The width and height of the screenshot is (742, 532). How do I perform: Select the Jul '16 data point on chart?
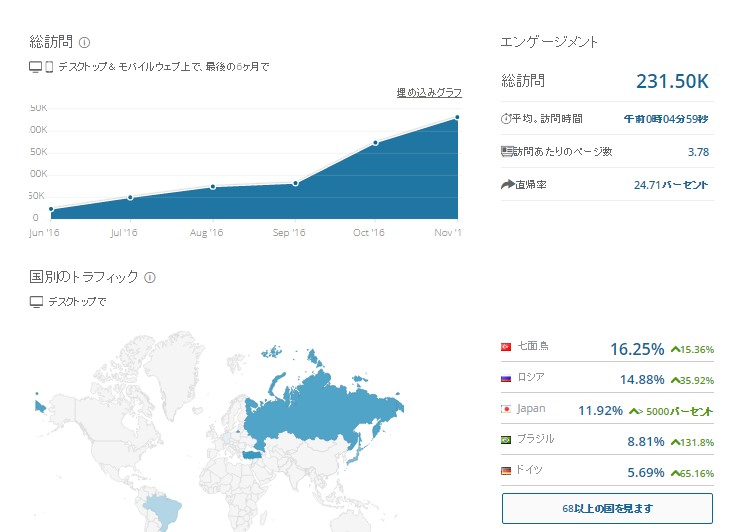(130, 197)
